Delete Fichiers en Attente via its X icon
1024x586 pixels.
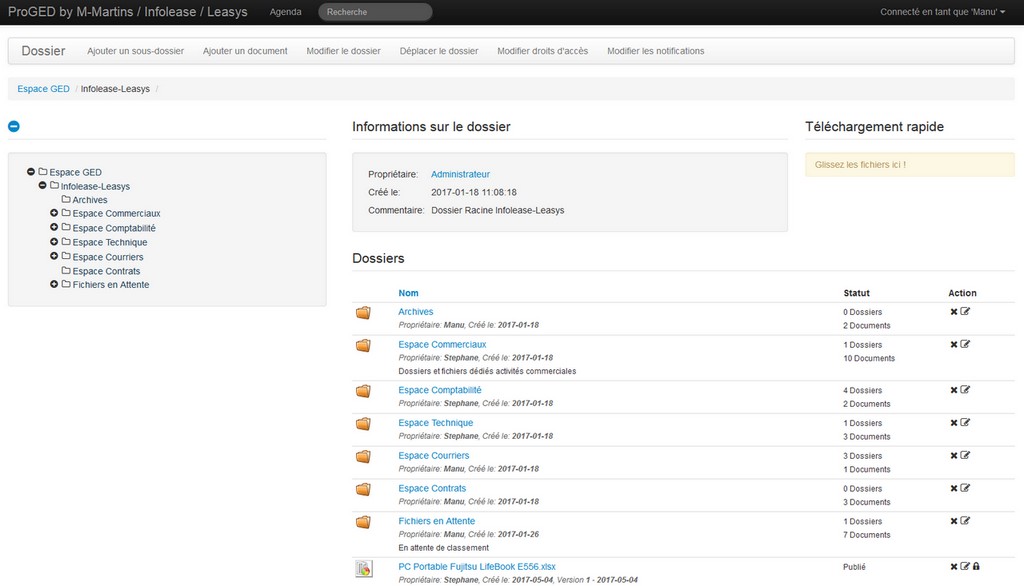tap(952, 520)
